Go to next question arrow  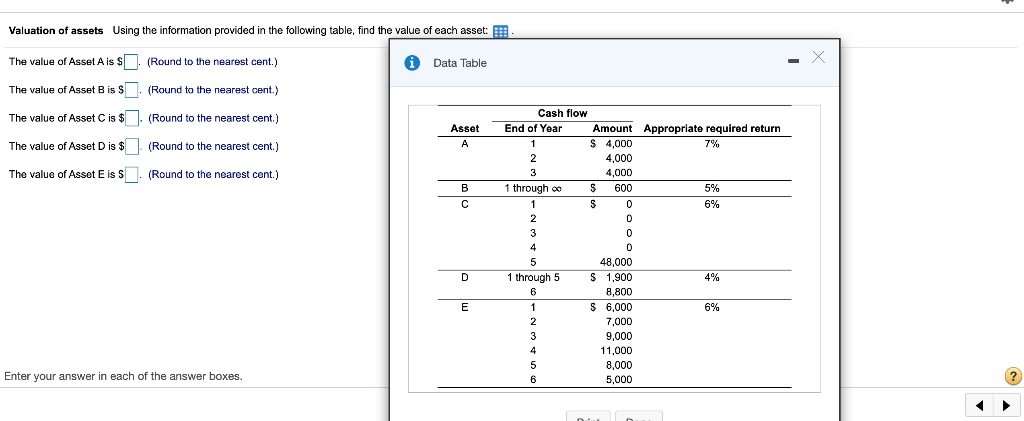pyautogui.click(x=1006, y=405)
